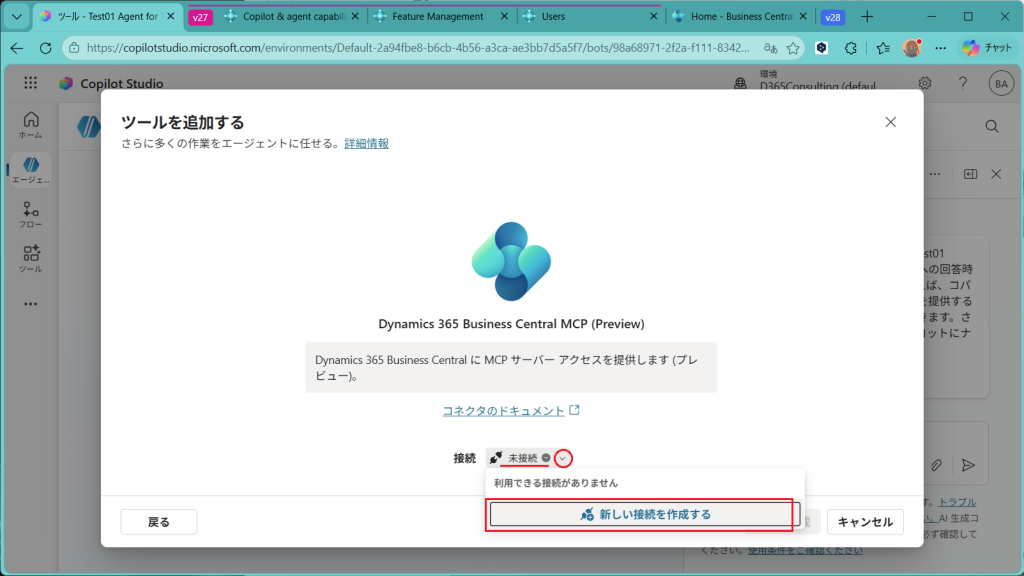Expand the 接続 connection dropdown chevron
This screenshot has height=576, width=1024.
(x=563, y=458)
